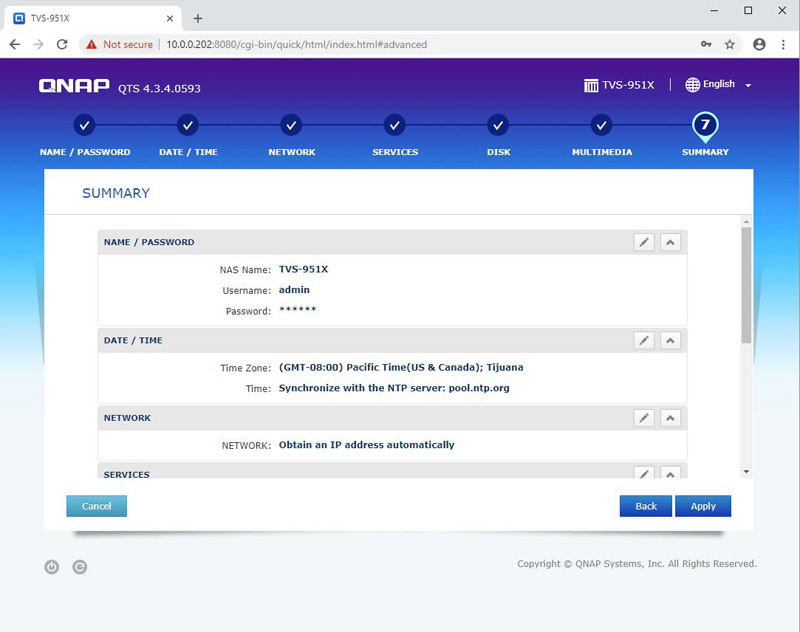Apply the configuration settings
This screenshot has height=632, width=800.
pyautogui.click(x=703, y=506)
